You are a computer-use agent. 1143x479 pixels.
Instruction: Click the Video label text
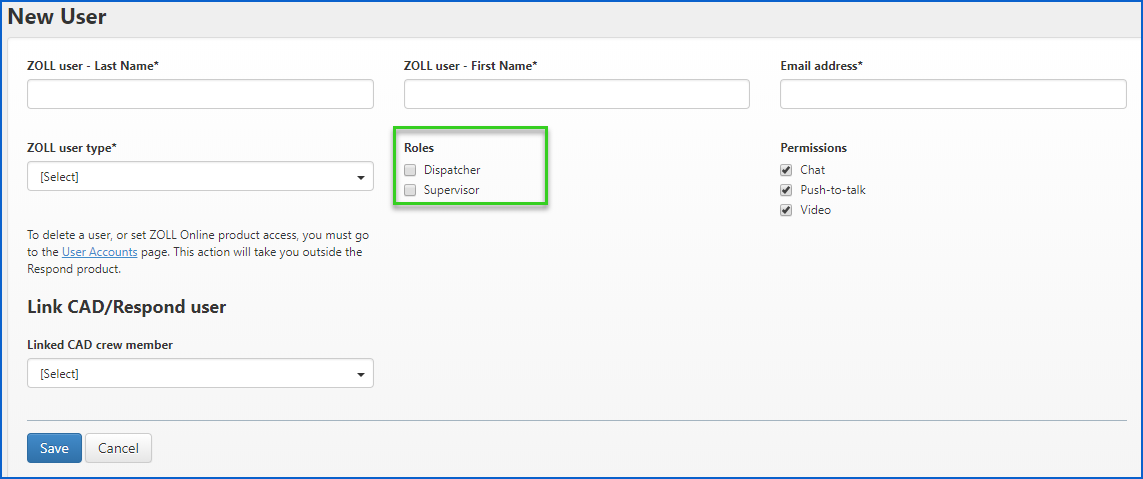[x=815, y=210]
